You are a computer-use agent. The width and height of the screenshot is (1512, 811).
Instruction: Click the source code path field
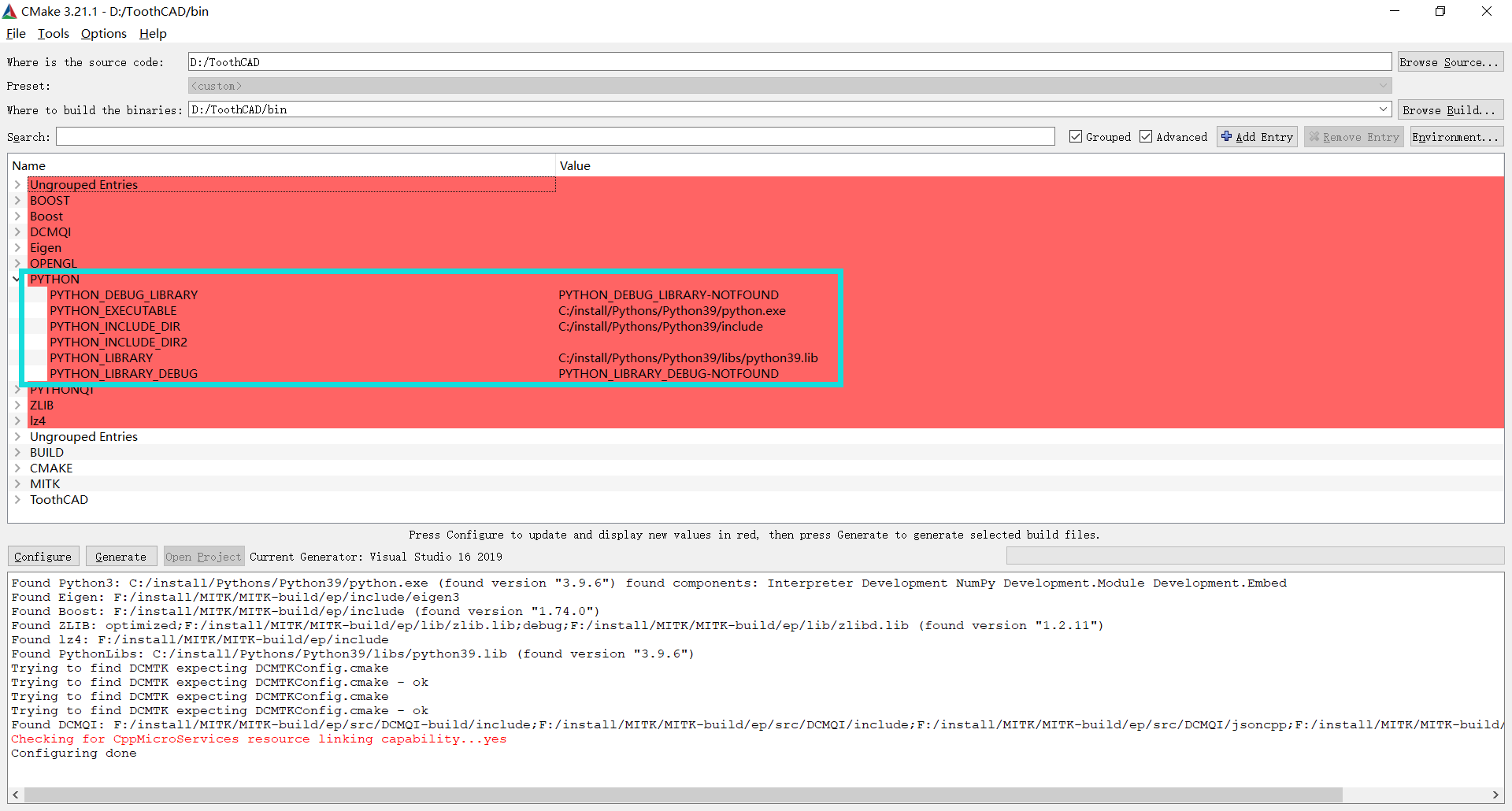pos(789,62)
